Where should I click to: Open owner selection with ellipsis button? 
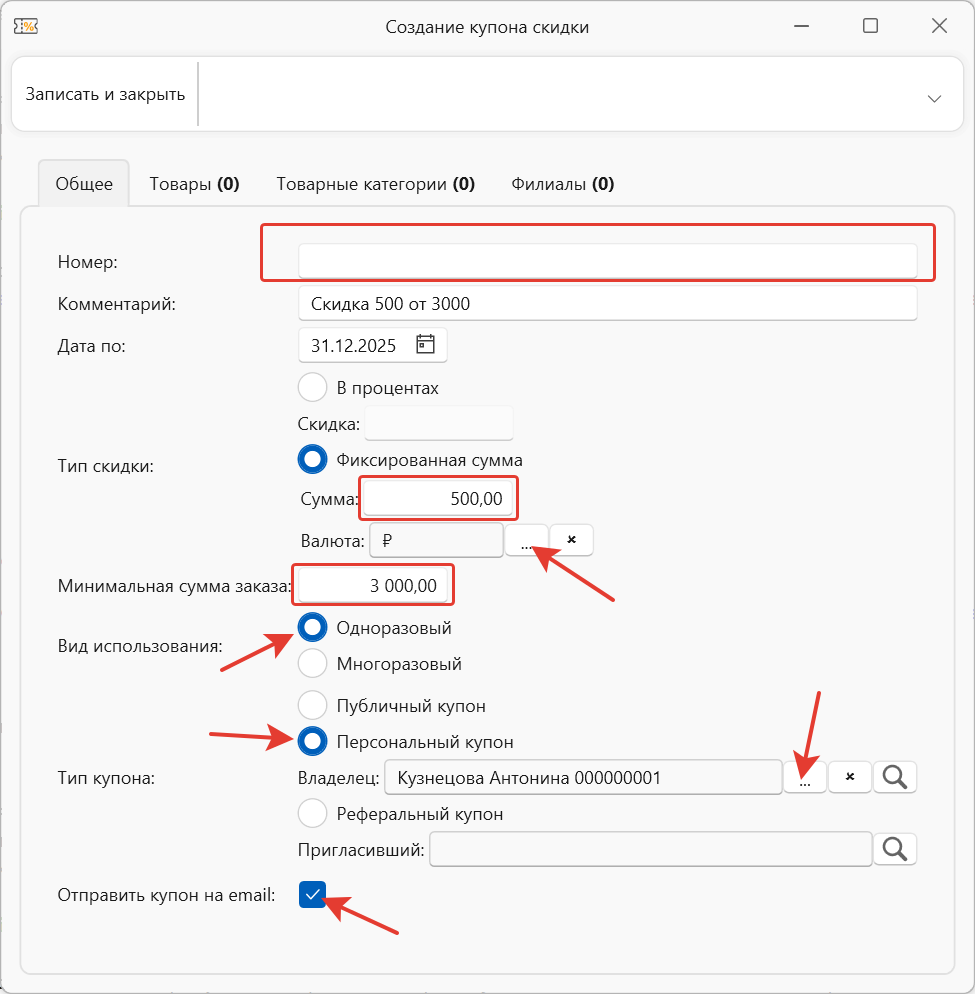pyautogui.click(x=805, y=777)
